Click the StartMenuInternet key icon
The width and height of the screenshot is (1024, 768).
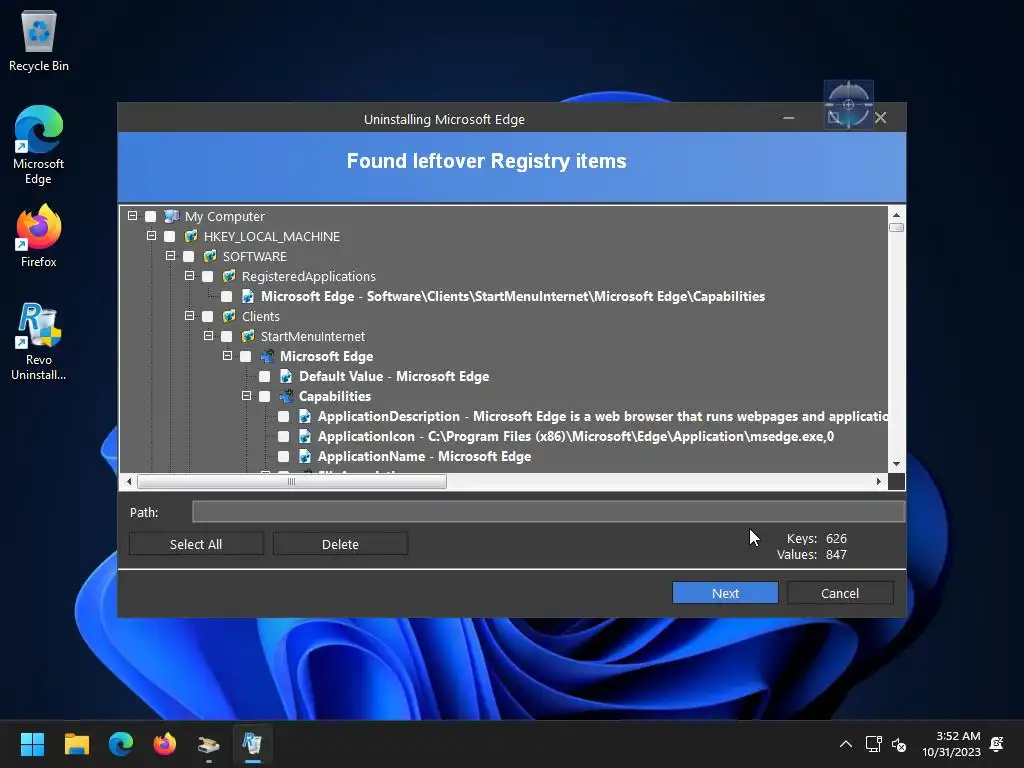(x=248, y=336)
